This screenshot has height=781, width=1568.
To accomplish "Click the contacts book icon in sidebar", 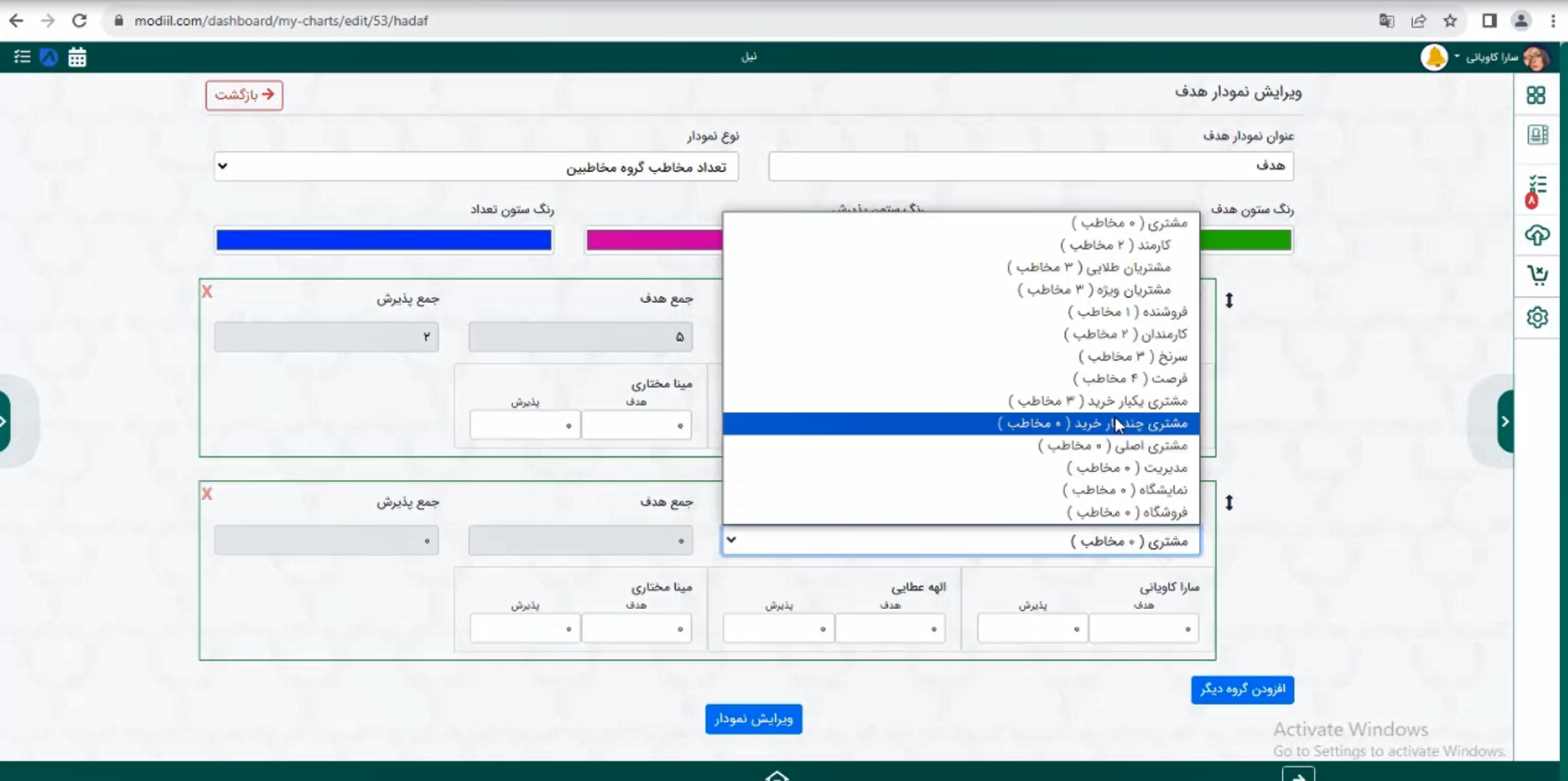I will (1537, 136).
